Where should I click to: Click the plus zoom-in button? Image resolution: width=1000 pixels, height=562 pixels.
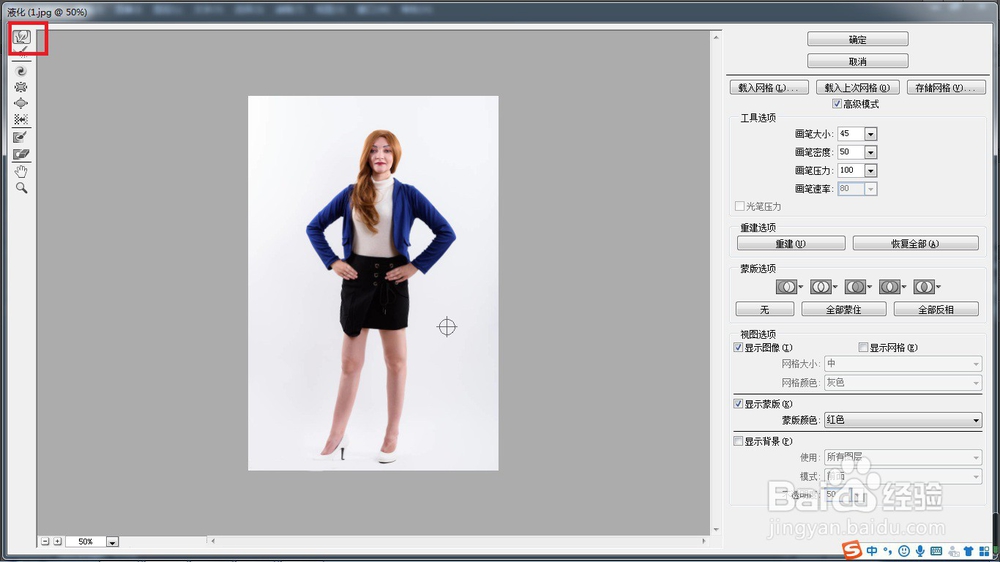pyautogui.click(x=57, y=541)
